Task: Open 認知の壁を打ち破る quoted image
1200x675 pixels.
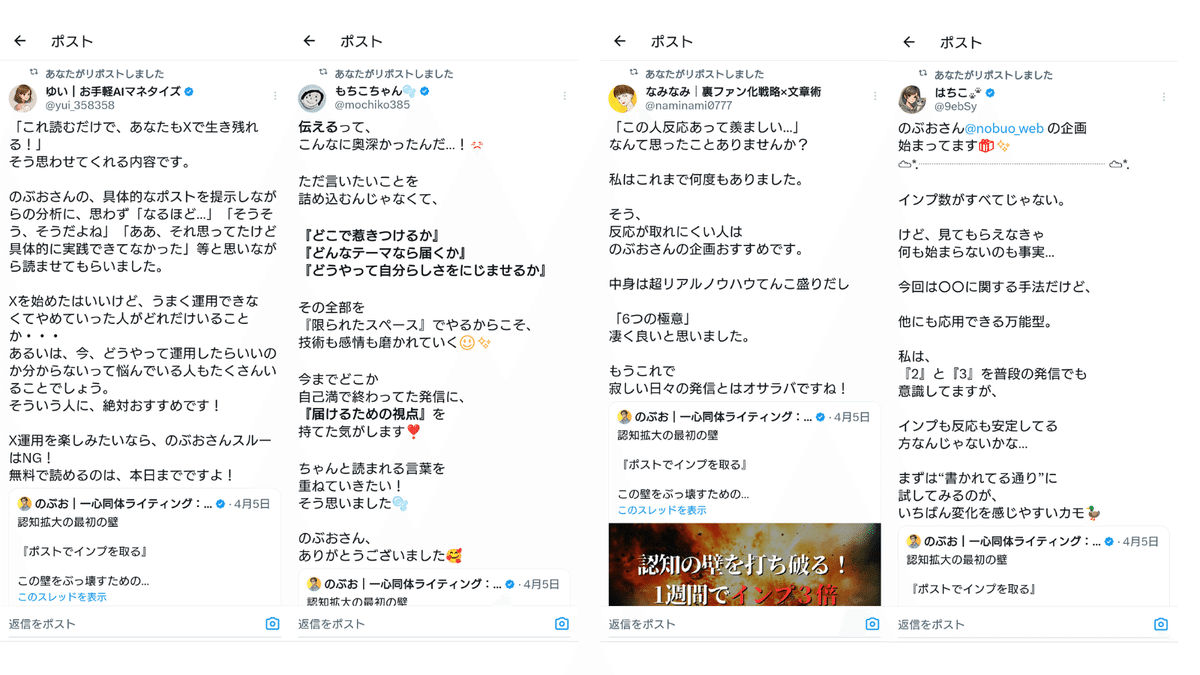Action: pyautogui.click(x=744, y=565)
